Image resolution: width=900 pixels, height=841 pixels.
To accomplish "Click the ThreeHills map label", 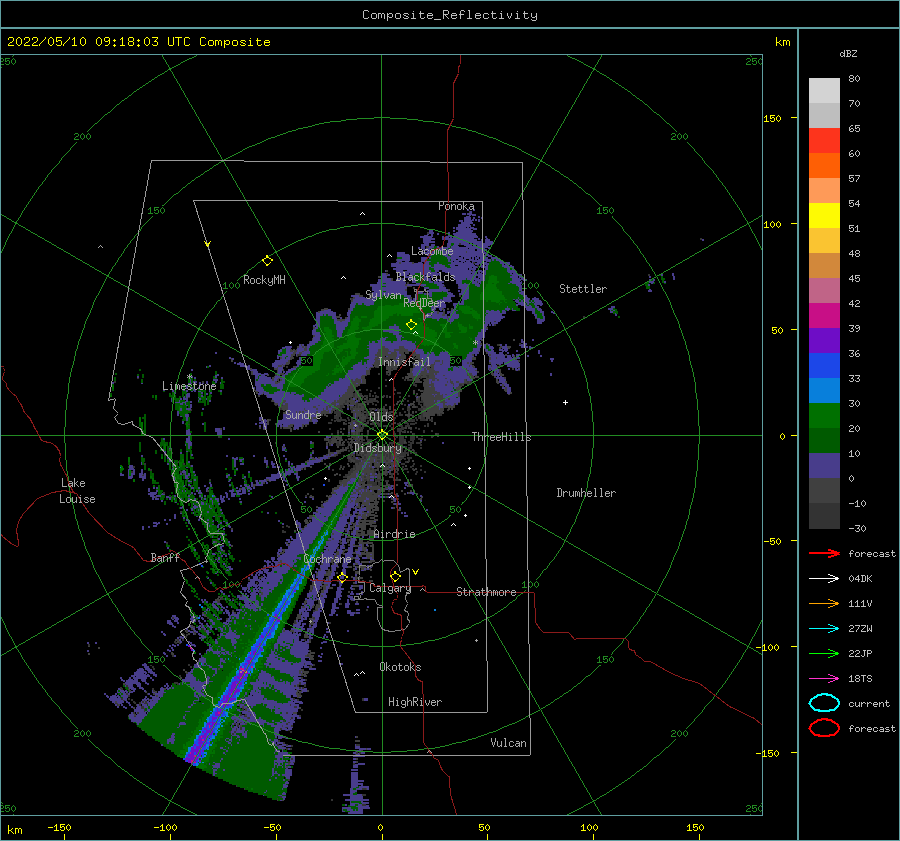I will click(x=501, y=437).
